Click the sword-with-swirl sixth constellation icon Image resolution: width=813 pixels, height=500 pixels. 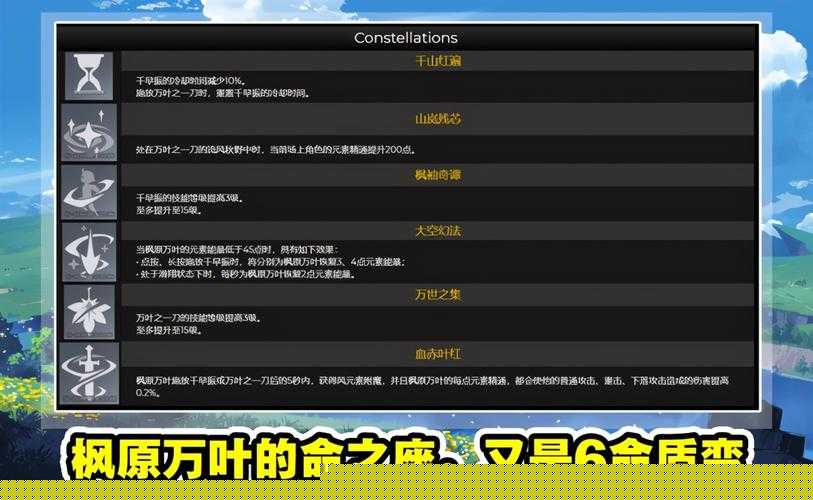(89, 373)
